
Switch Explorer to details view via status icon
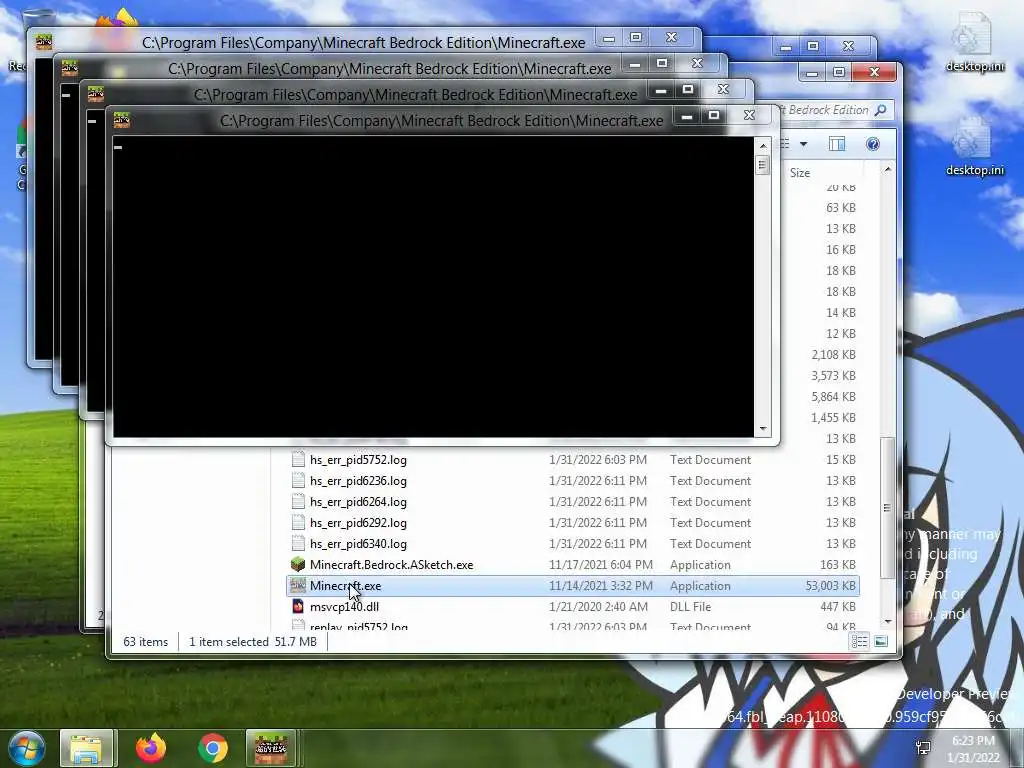[859, 641]
